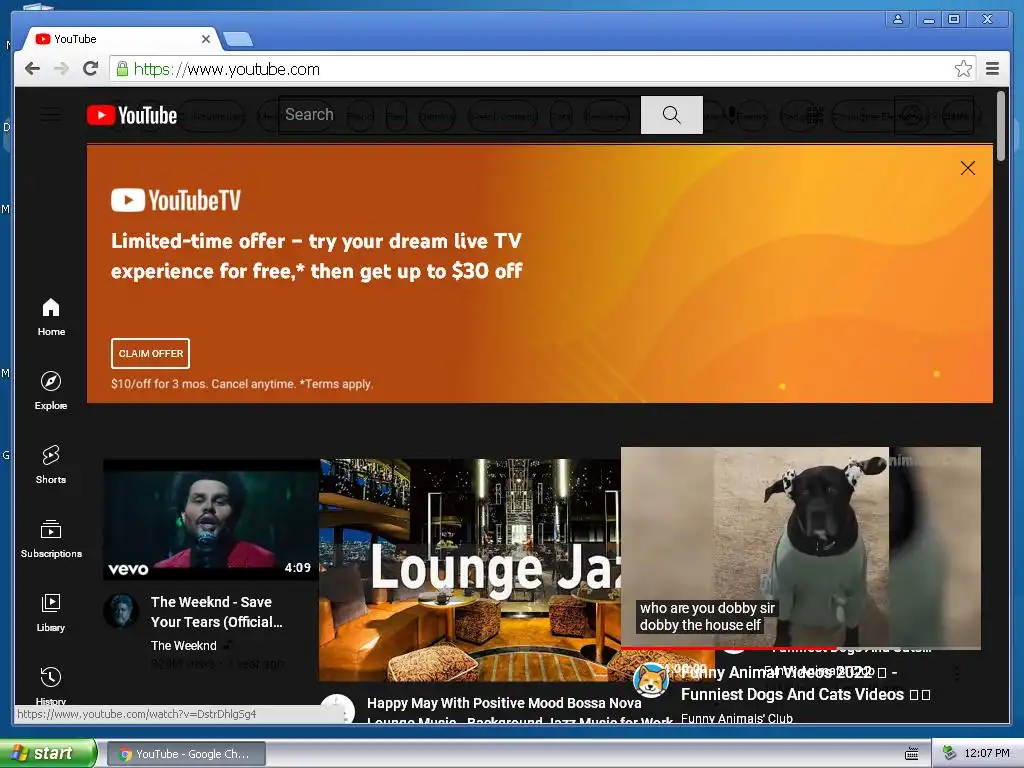Open the Lounge Jazz video thumbnail
1024x768 pixels.
pyautogui.click(x=470, y=570)
